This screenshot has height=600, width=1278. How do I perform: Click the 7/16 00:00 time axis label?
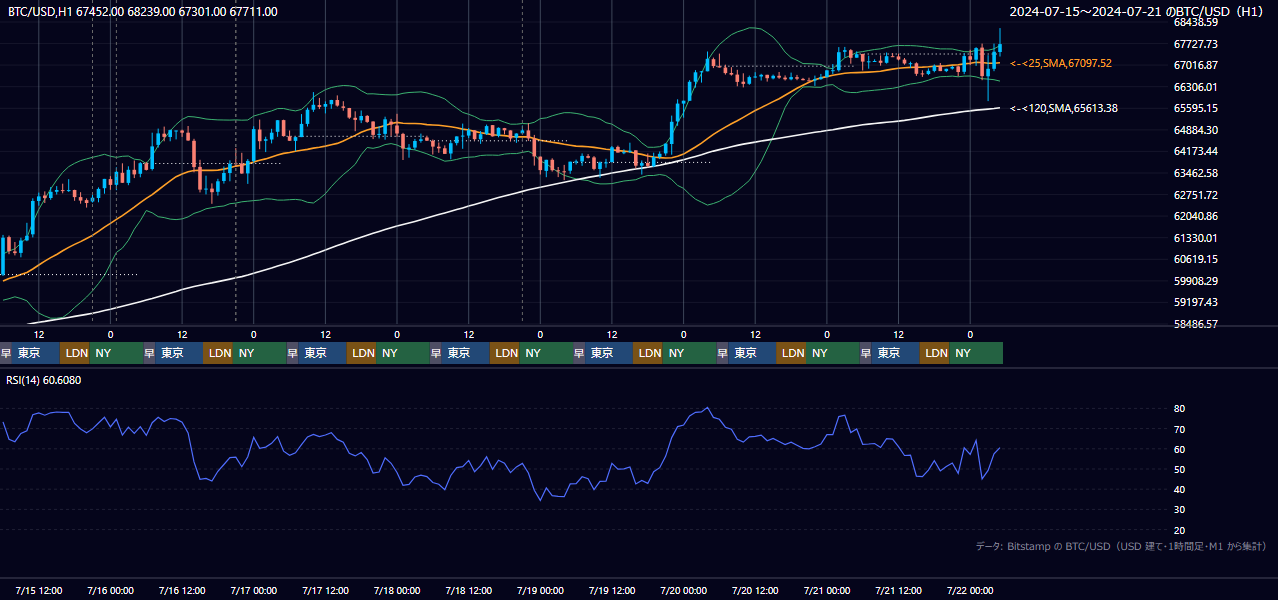[x=110, y=590]
